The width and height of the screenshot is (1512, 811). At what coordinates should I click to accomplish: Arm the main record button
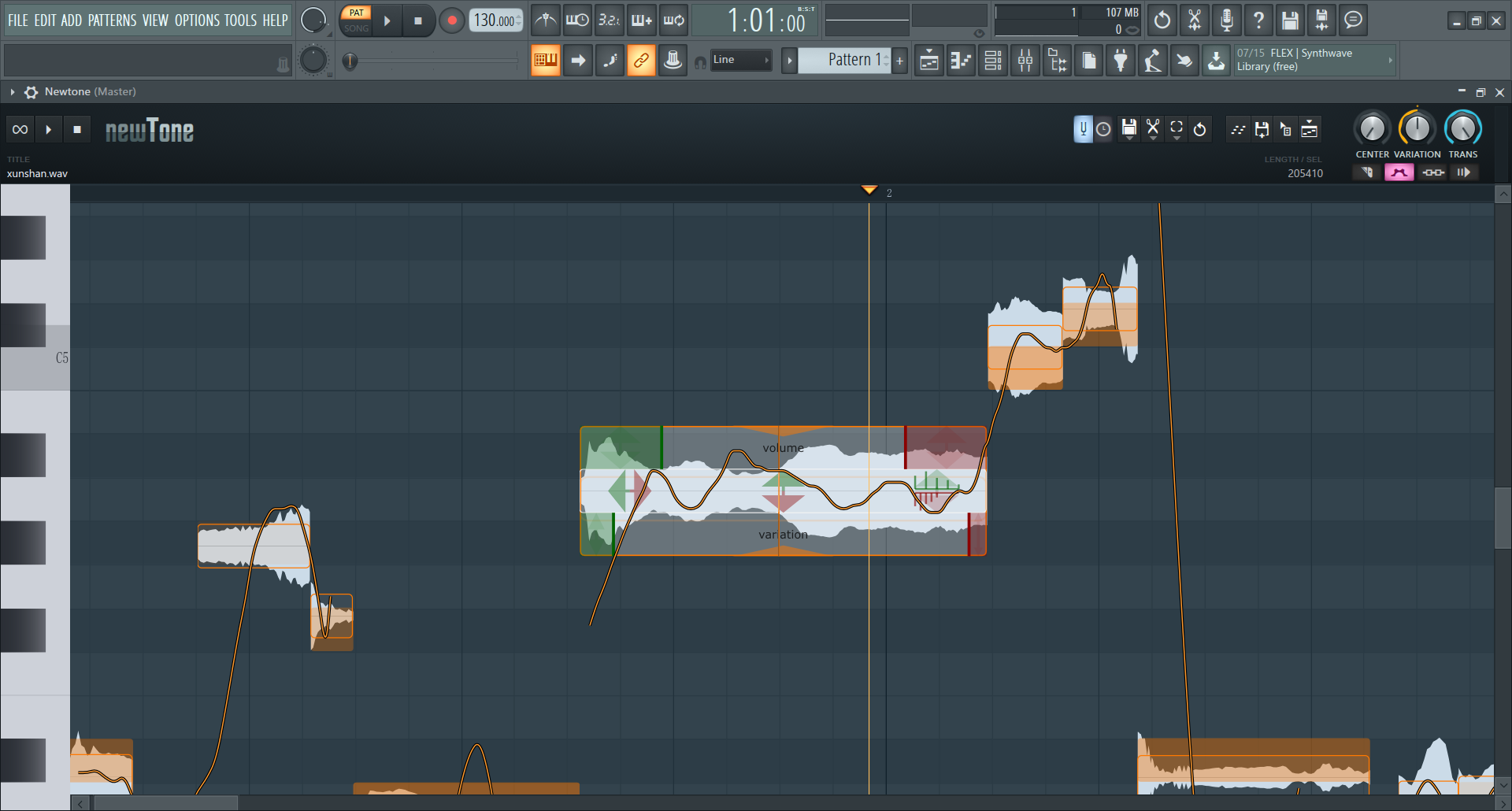click(451, 21)
